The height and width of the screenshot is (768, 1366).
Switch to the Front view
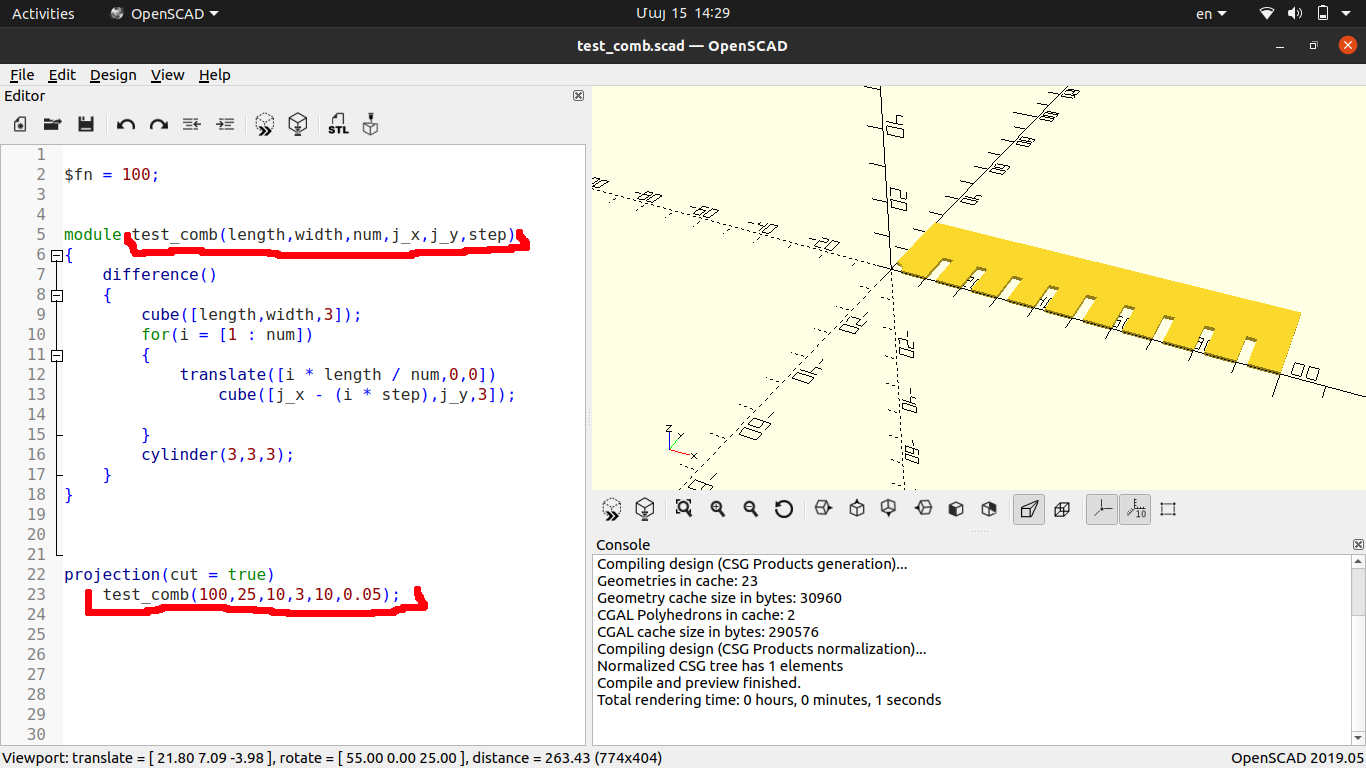coord(956,508)
